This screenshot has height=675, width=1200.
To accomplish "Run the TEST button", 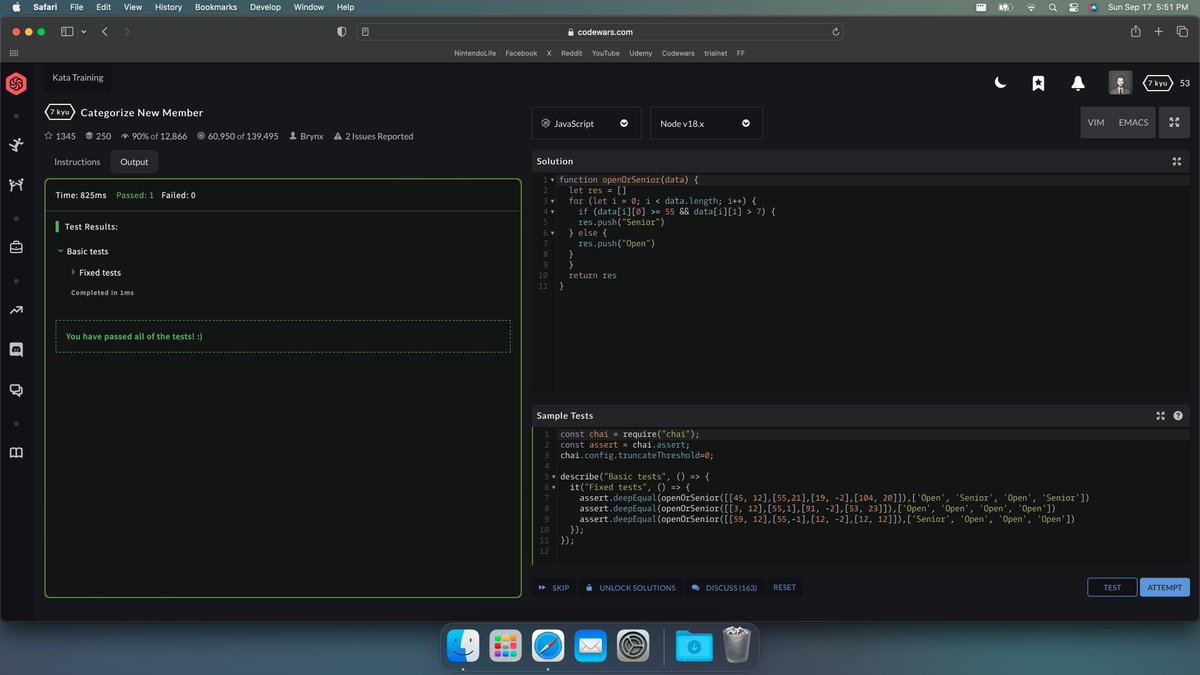I will click(x=1112, y=588).
